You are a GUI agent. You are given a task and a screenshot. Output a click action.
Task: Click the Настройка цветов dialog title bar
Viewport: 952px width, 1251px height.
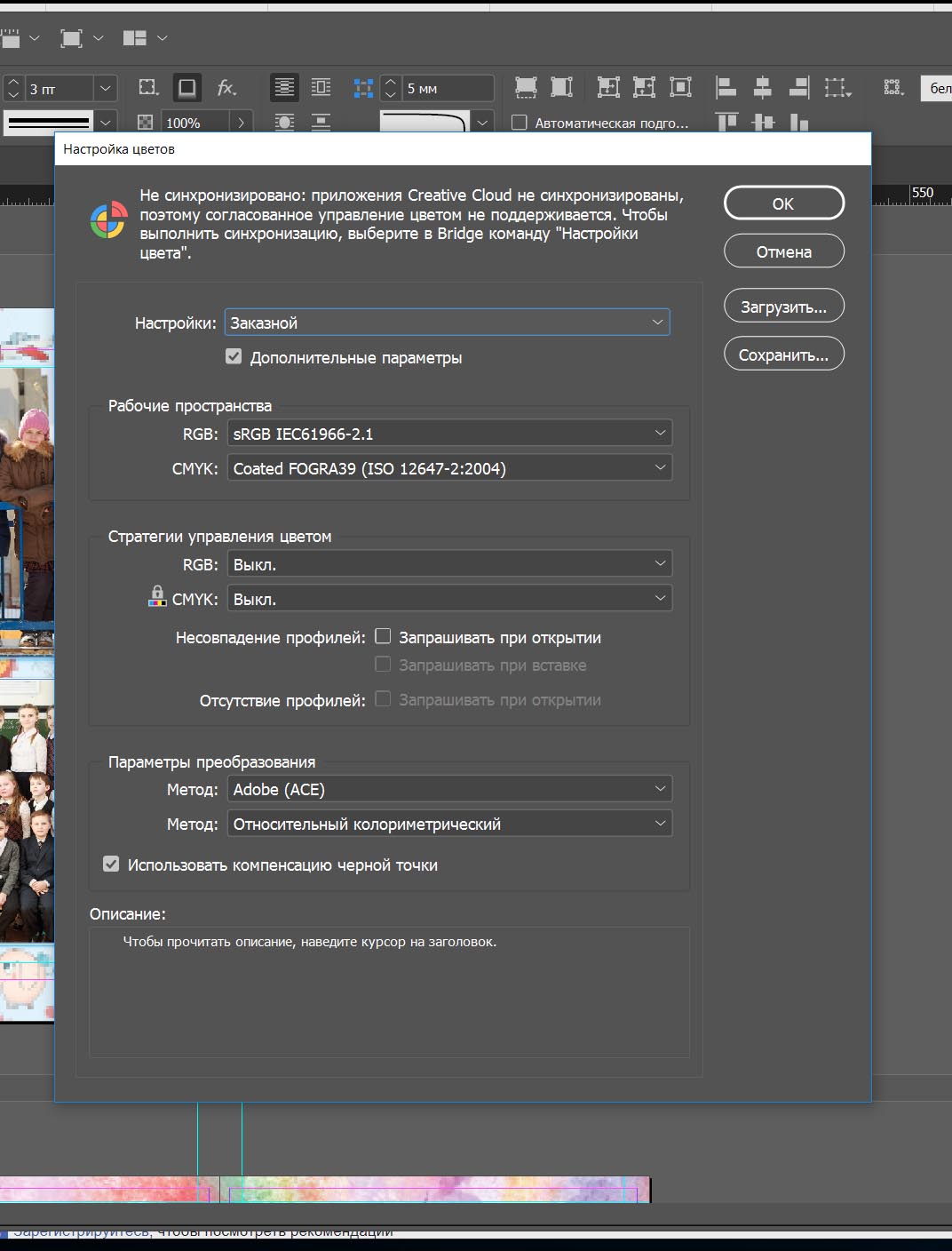[463, 148]
